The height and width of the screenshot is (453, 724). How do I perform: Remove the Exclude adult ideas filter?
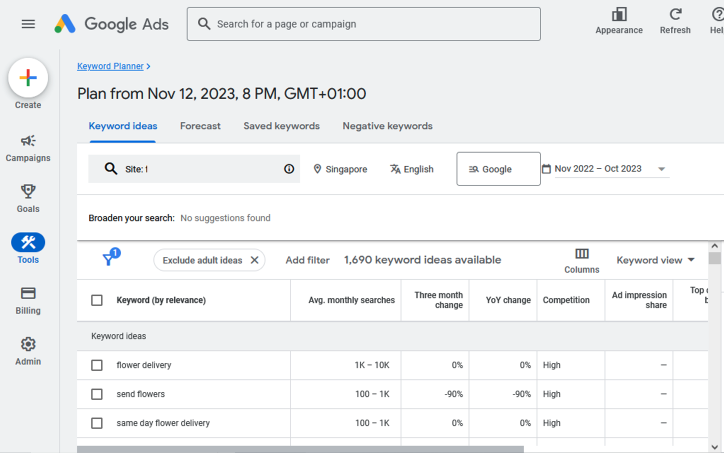pyautogui.click(x=254, y=260)
